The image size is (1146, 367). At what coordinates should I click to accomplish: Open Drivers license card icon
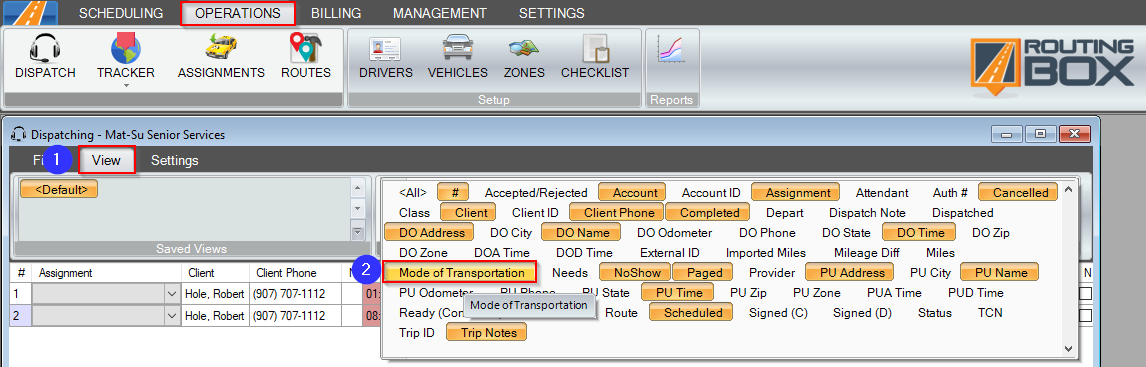385,49
